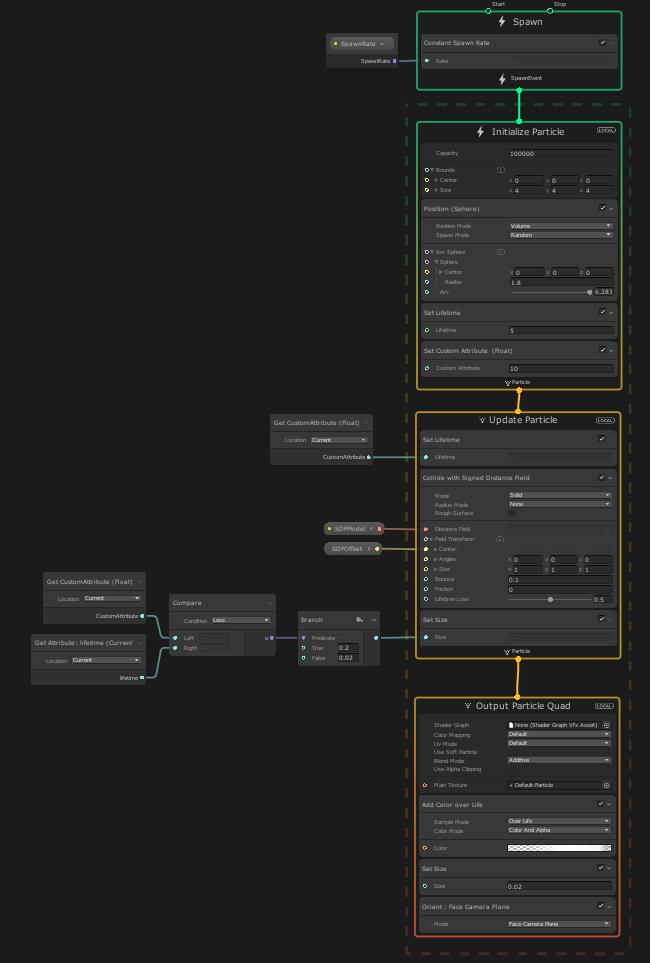The width and height of the screenshot is (650, 963).
Task: Click the Branch node type settings icon
Action: click(x=359, y=620)
